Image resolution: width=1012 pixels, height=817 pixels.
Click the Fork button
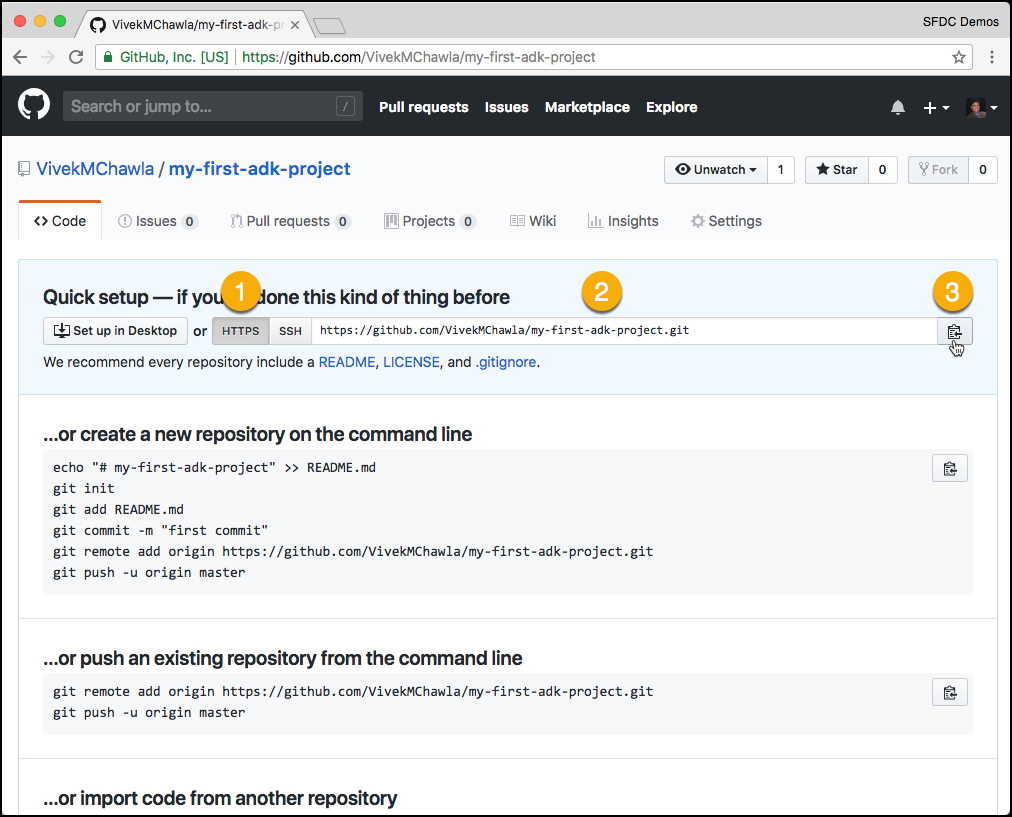[x=938, y=170]
